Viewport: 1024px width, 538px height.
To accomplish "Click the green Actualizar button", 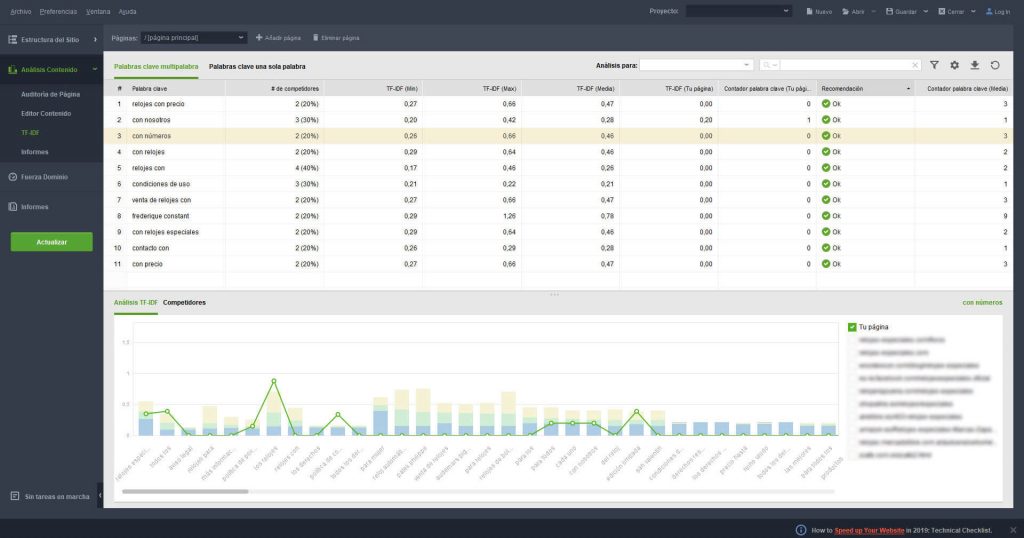I will pyautogui.click(x=52, y=242).
